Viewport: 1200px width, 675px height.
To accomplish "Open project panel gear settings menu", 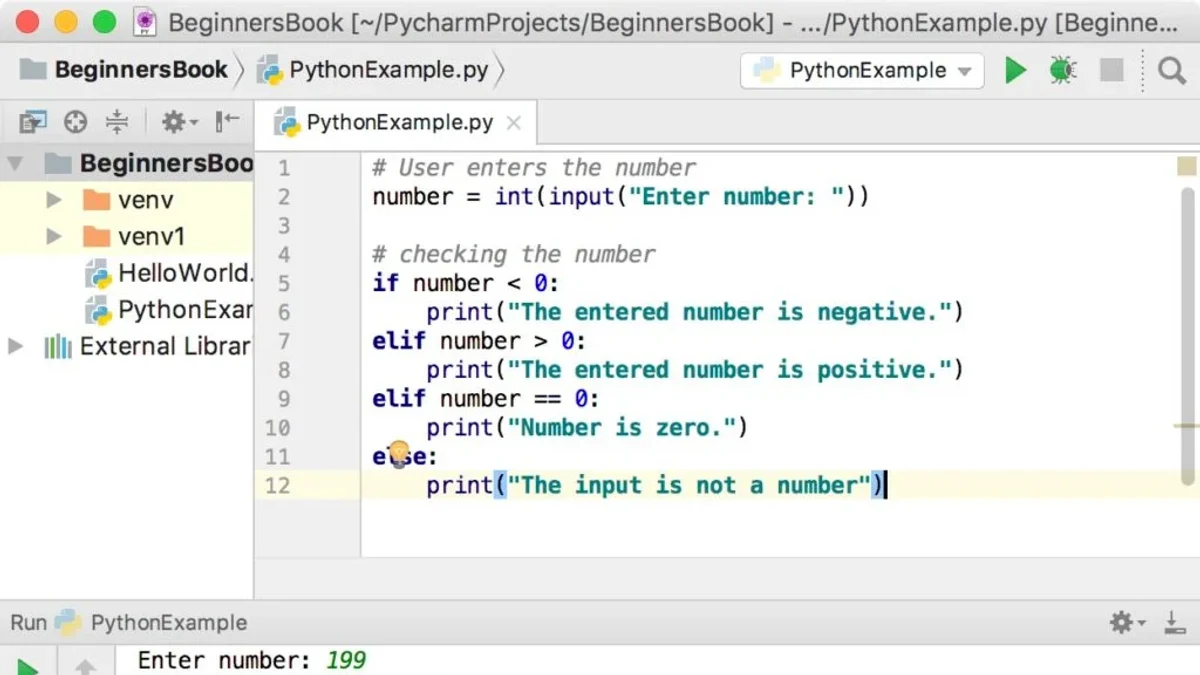I will click(x=179, y=122).
